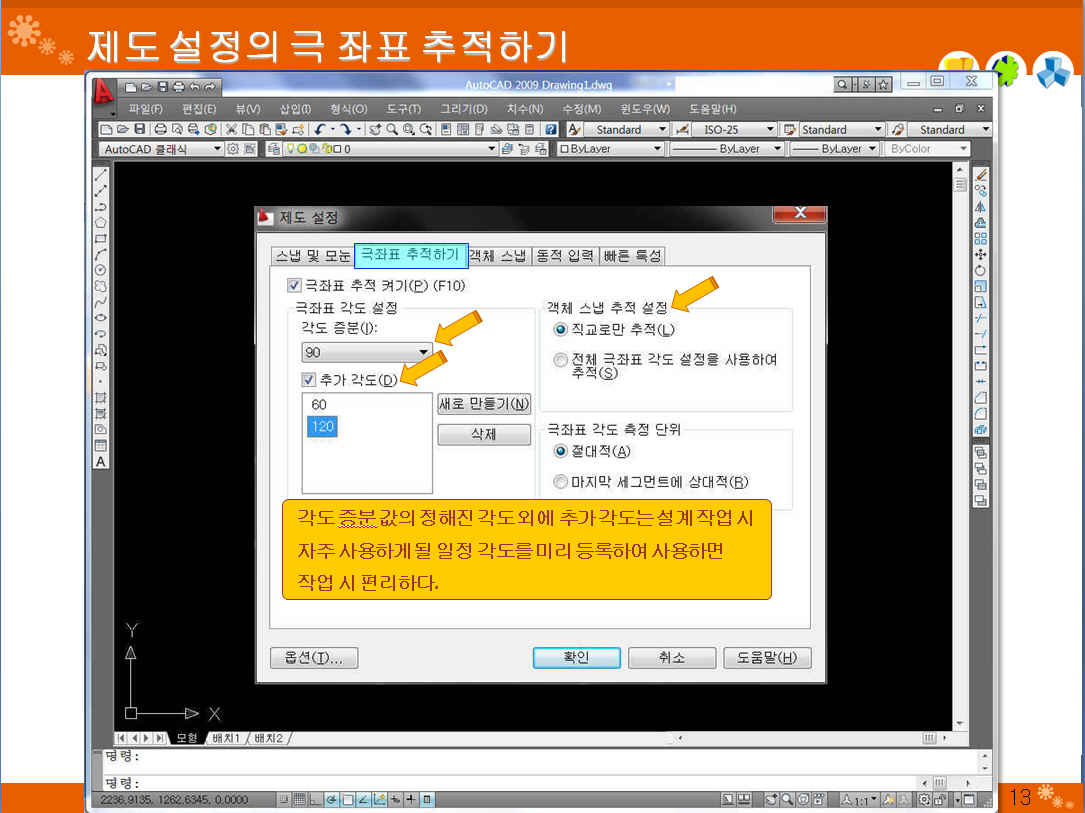The image size is (1085, 813).
Task: Click the Help question mark toolbar icon
Action: click(x=550, y=129)
